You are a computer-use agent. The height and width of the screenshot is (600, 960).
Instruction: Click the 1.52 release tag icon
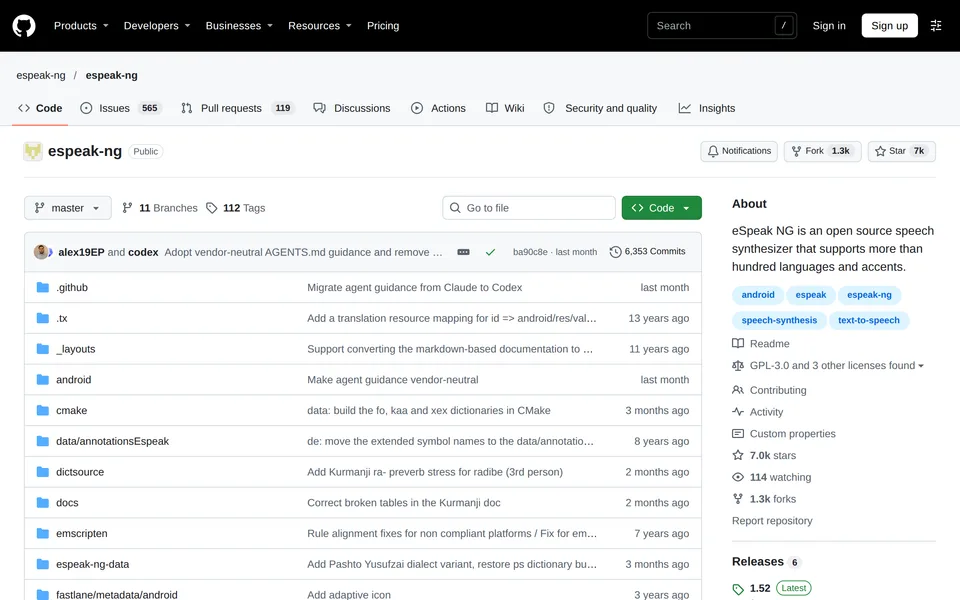coord(738,589)
